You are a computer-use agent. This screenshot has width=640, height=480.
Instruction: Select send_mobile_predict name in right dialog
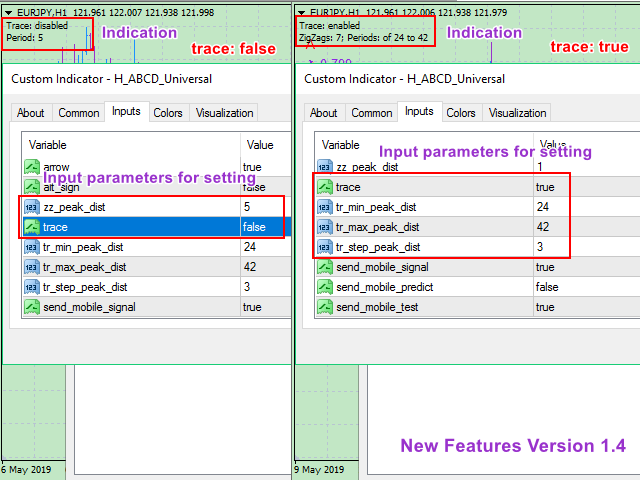(x=384, y=287)
